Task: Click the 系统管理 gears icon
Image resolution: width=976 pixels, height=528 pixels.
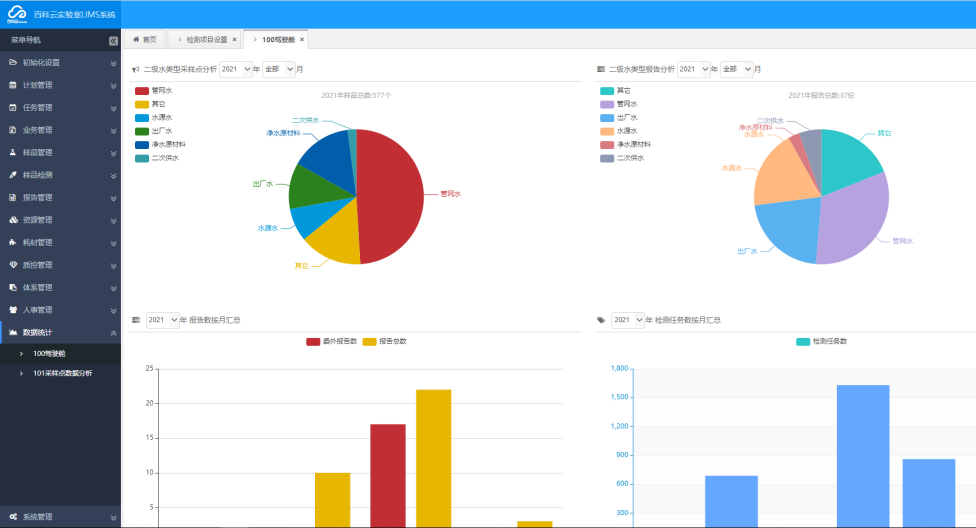Action: [x=13, y=517]
